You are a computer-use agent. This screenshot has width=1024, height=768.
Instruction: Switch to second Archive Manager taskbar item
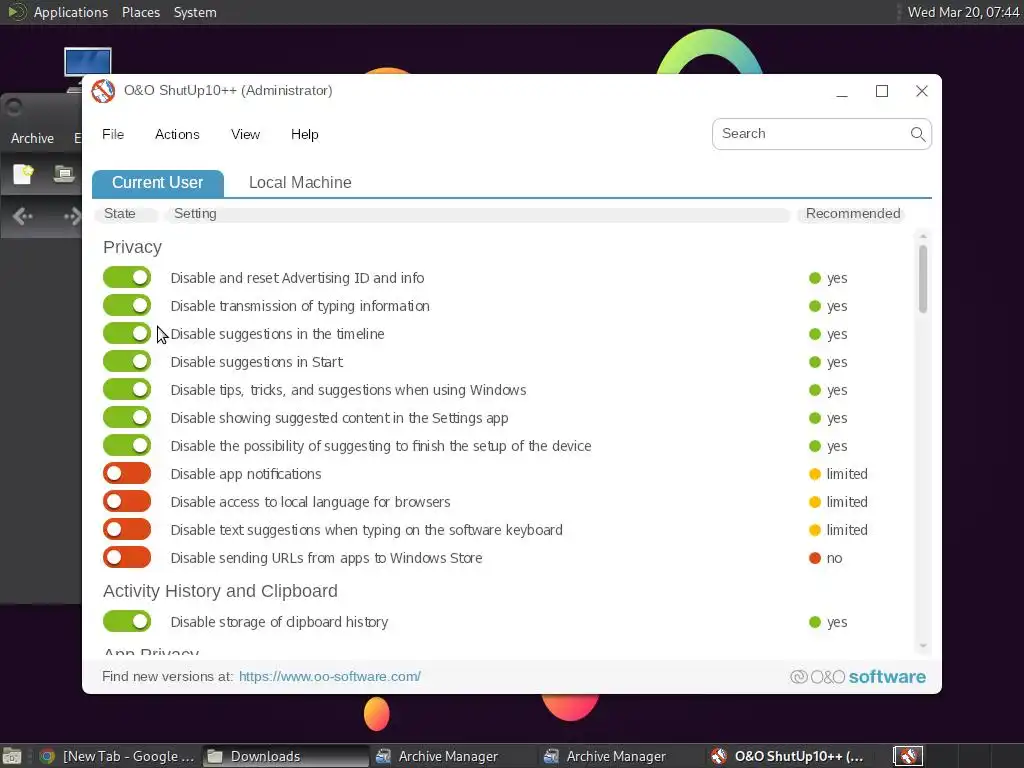click(x=622, y=756)
